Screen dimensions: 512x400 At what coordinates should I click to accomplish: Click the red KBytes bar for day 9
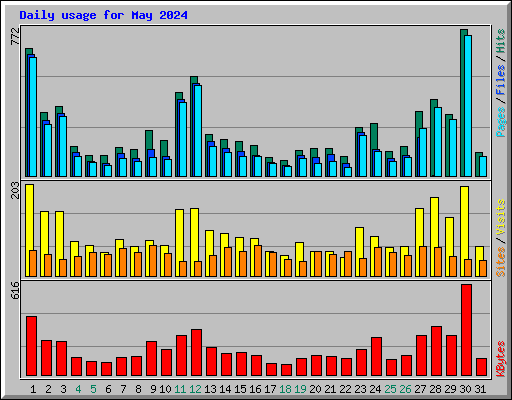151,359
